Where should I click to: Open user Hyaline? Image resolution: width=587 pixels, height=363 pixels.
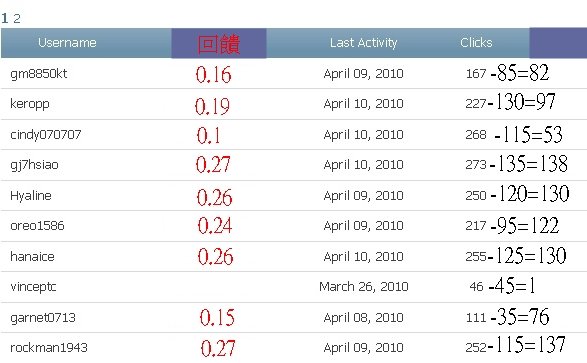point(31,195)
